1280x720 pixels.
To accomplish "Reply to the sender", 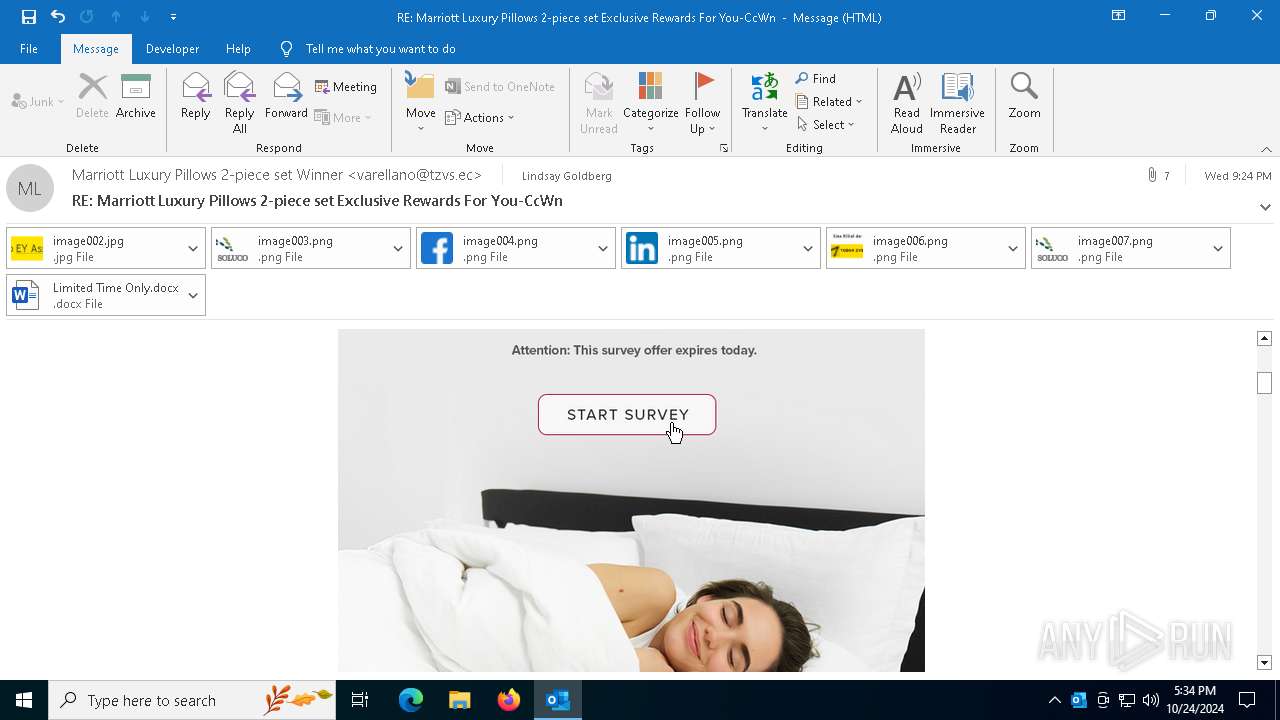I will tap(196, 96).
